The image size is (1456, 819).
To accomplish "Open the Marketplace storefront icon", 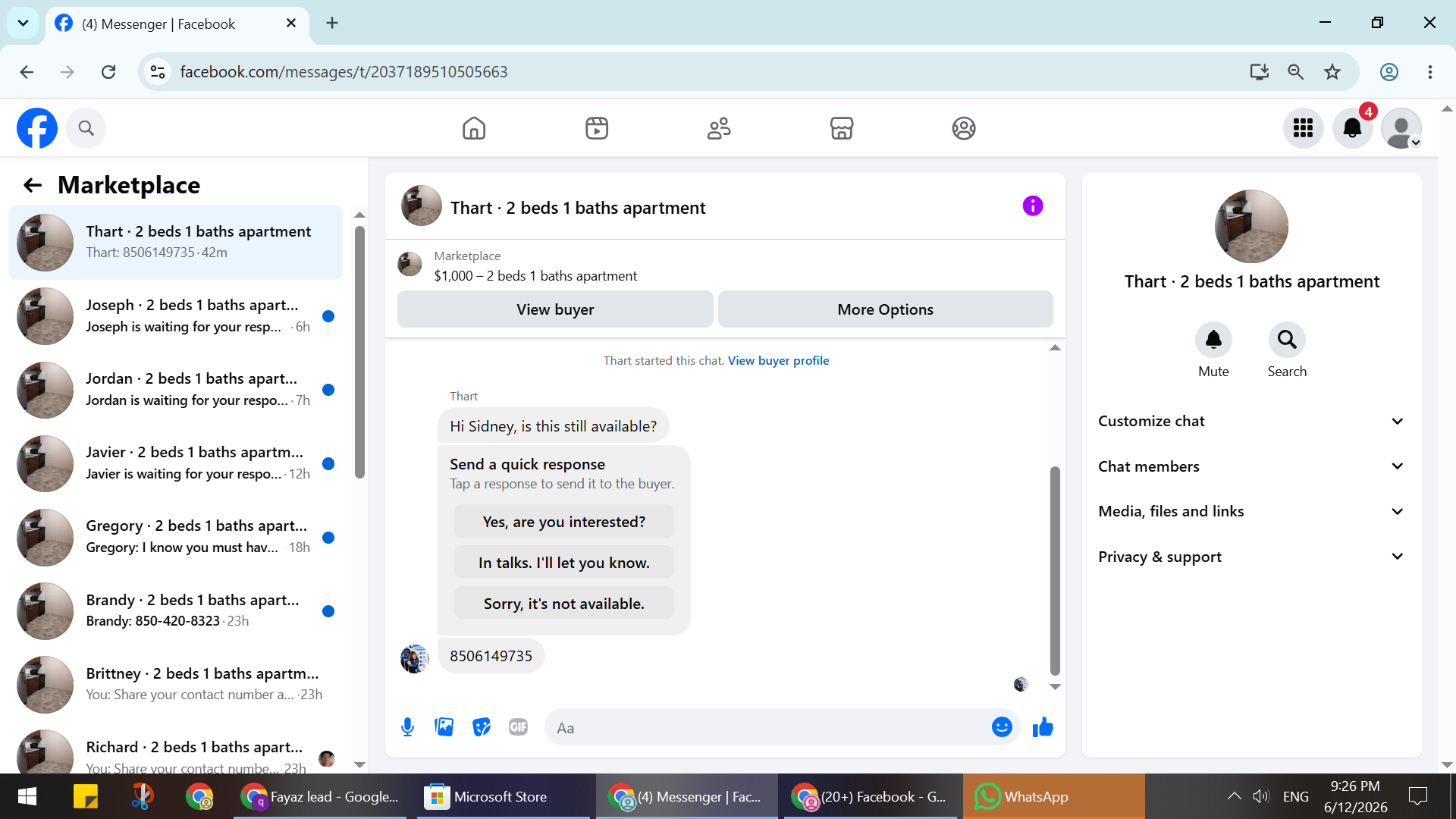I will pyautogui.click(x=842, y=128).
